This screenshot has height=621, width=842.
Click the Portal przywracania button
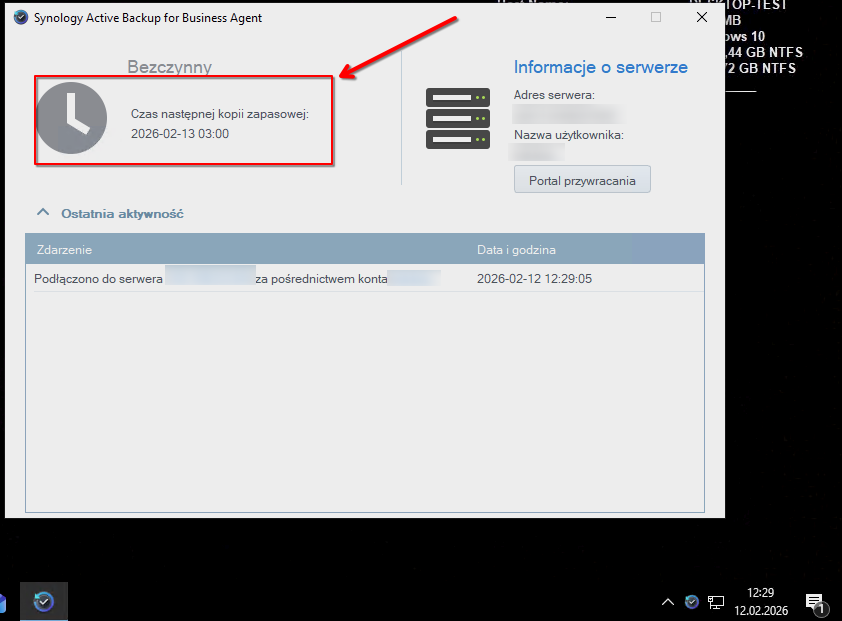click(x=582, y=180)
